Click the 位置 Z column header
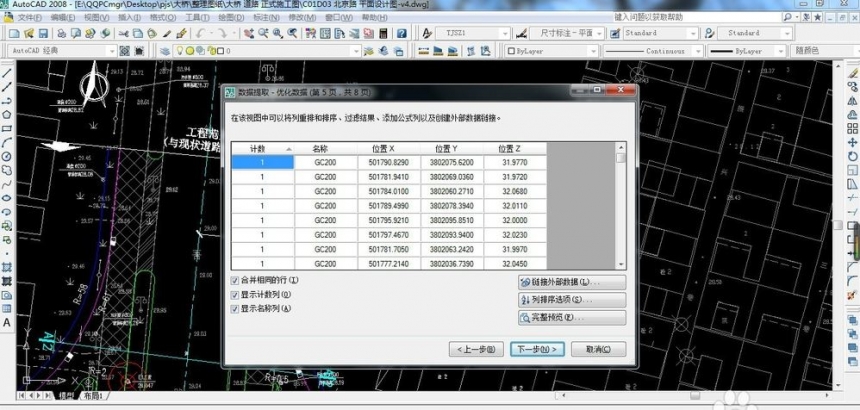Viewport: 860px width, 410px height. [515, 149]
